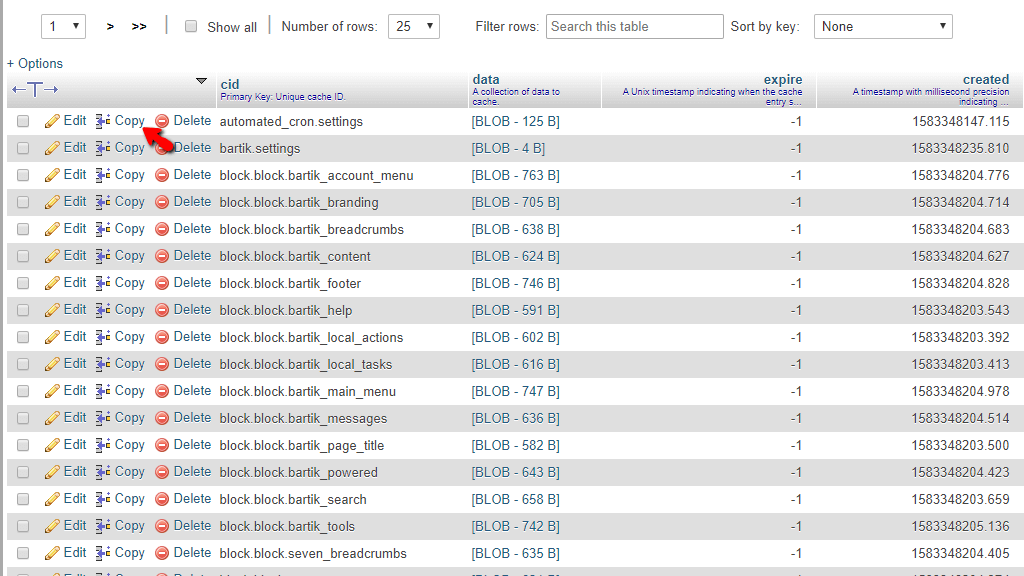Toggle the full texts arrows icon in header
1024x576 pixels.
[x=35, y=89]
